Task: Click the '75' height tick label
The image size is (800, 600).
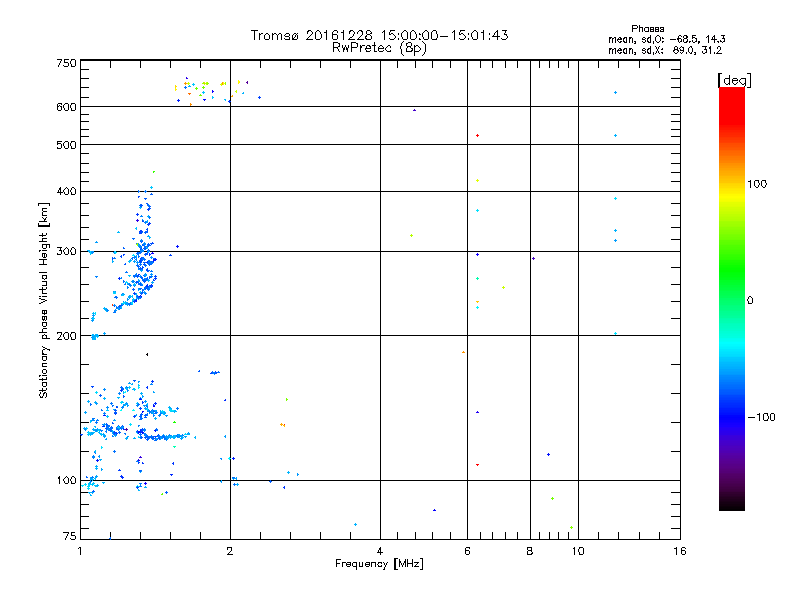Action: tap(70, 536)
